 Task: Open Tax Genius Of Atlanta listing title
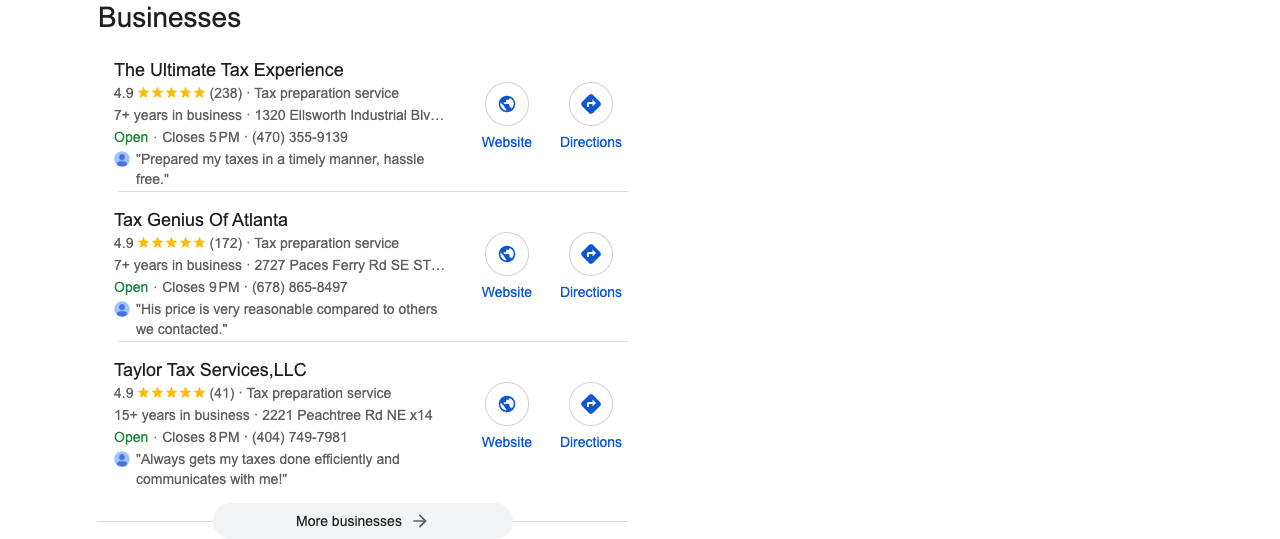201,220
